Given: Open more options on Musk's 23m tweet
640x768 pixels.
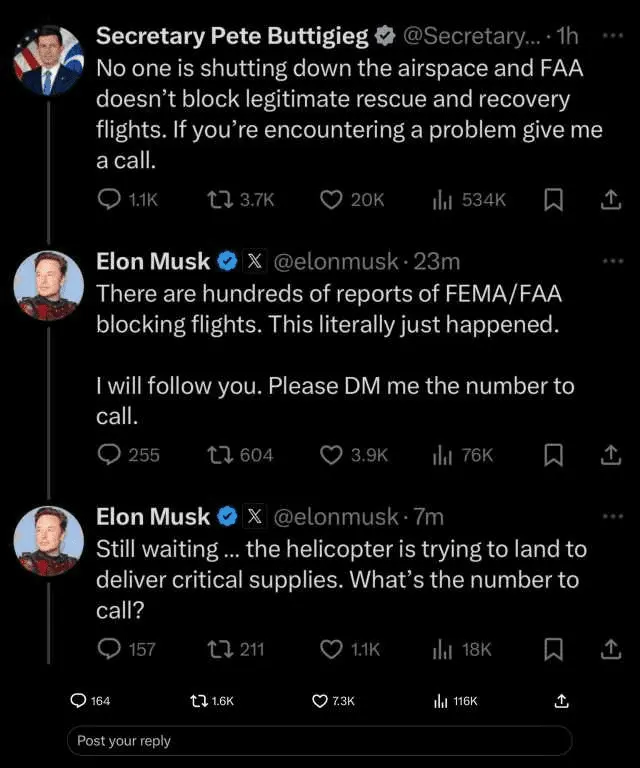Looking at the screenshot, I should pos(612,261).
